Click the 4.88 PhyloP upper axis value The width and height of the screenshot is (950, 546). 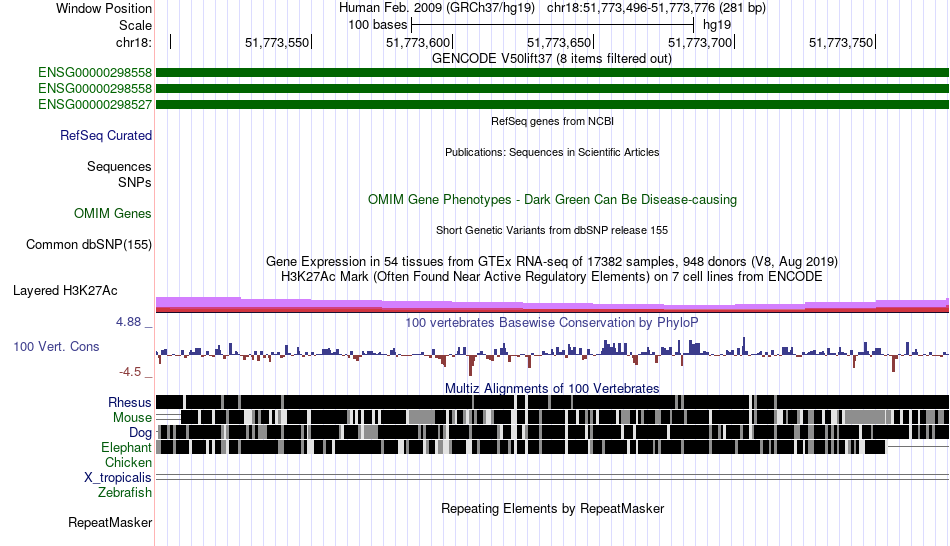(x=128, y=322)
